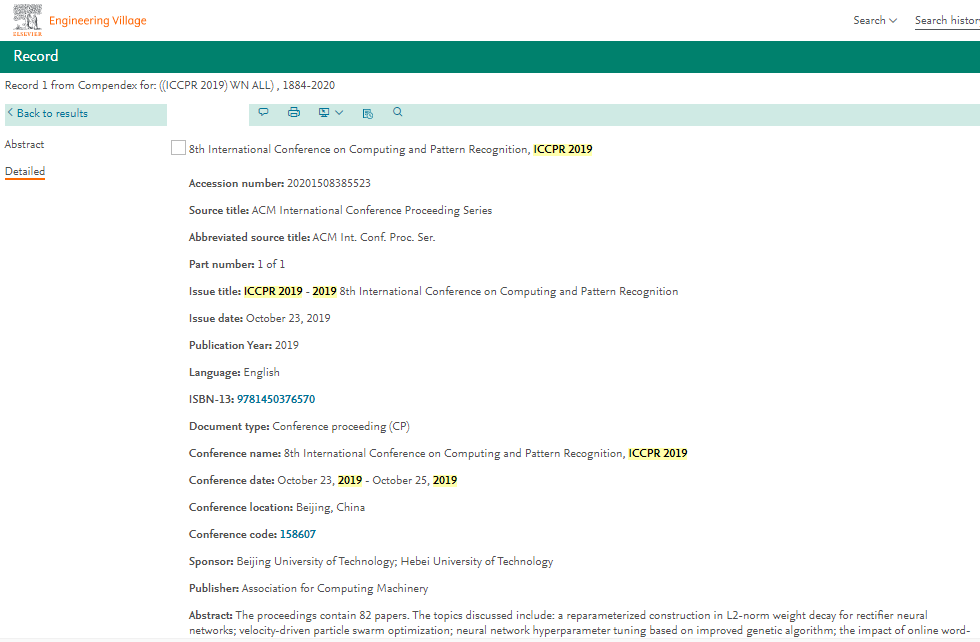This screenshot has width=980, height=642.
Task: Click the highlighted ICCPR 2019 in title
Action: (x=562, y=150)
